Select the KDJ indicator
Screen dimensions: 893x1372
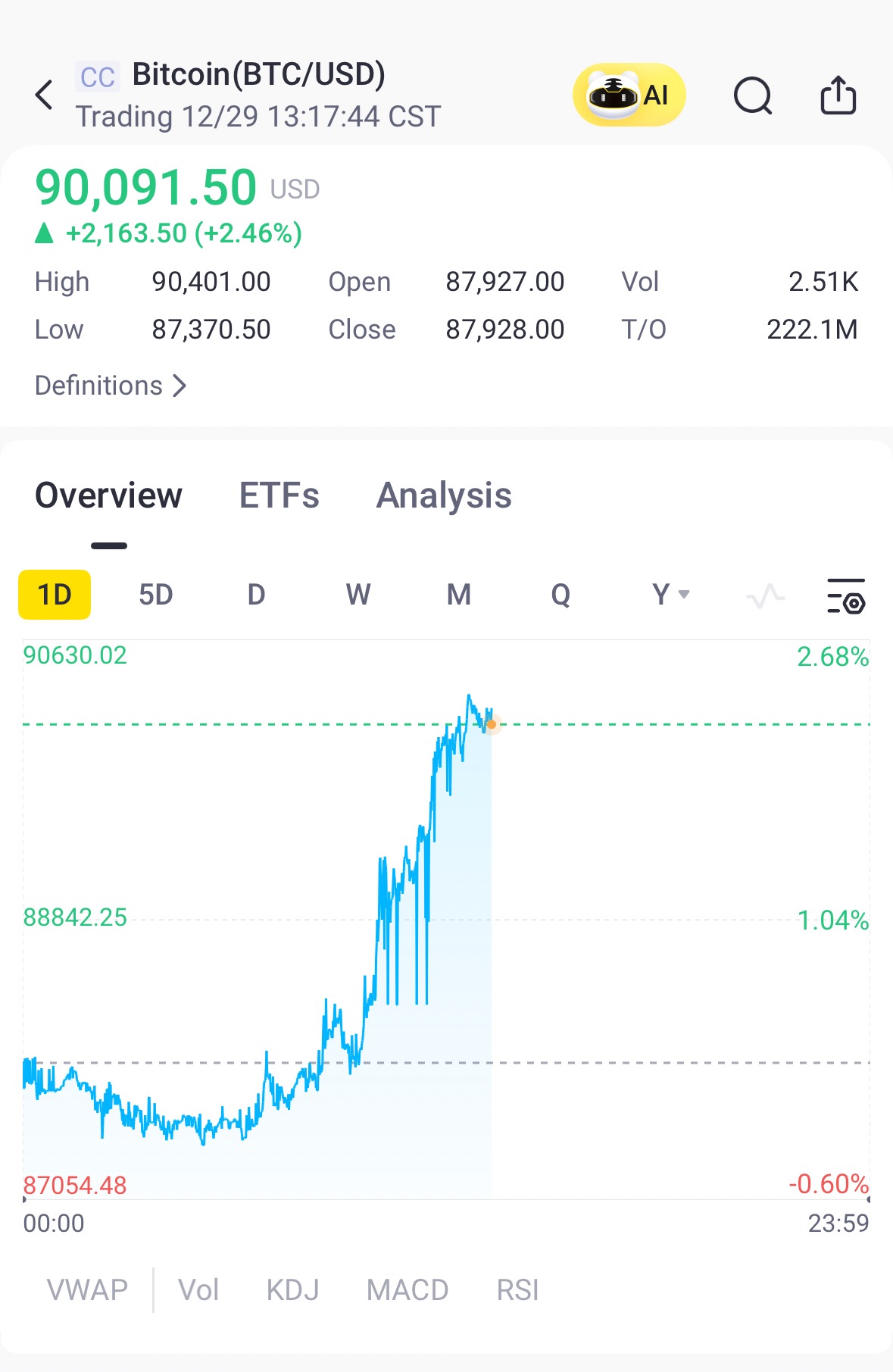292,1289
